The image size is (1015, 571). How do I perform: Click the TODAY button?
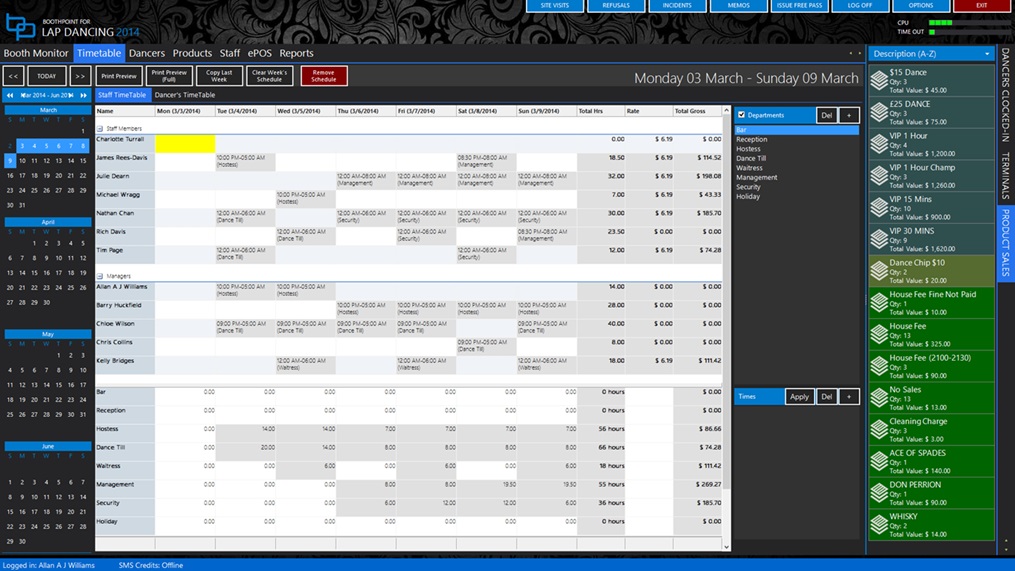coord(47,76)
